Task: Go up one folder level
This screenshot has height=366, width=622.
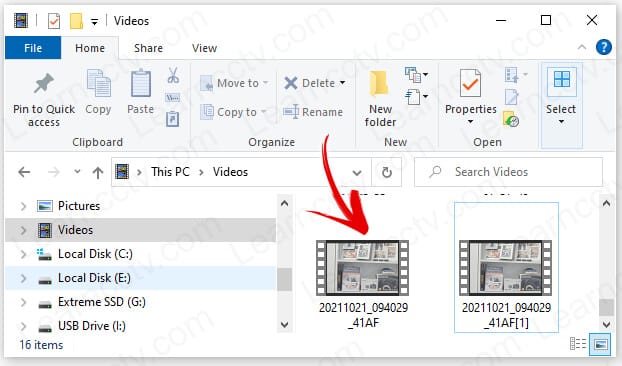Action: (98, 172)
